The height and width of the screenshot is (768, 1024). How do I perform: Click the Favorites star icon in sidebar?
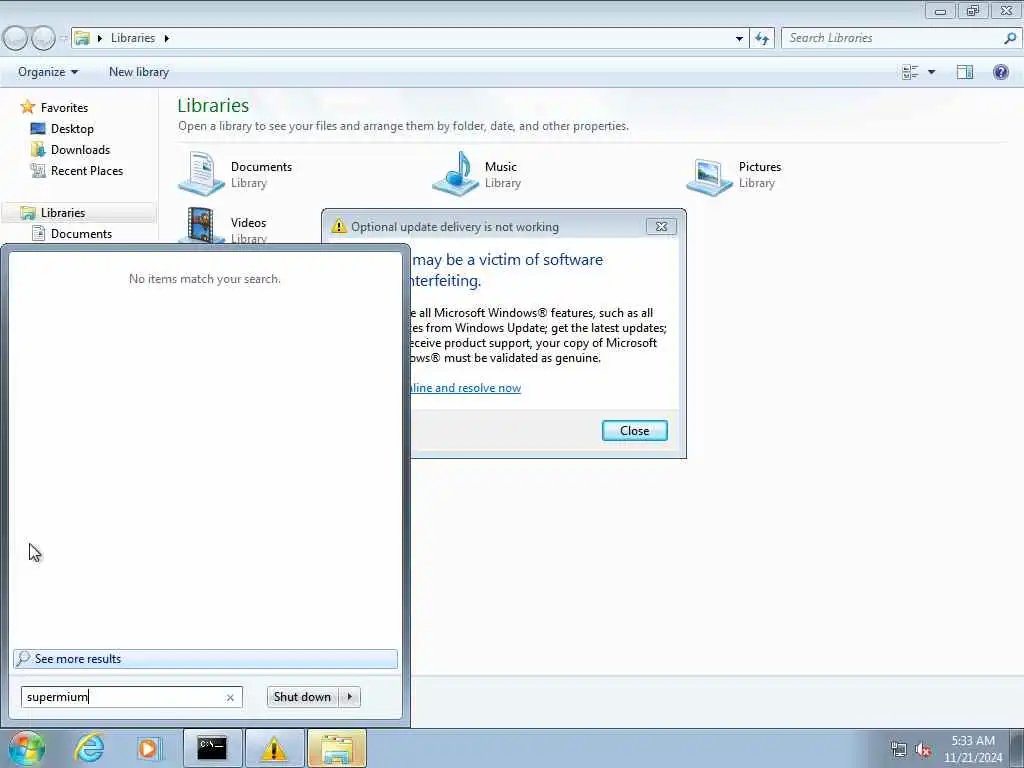27,107
